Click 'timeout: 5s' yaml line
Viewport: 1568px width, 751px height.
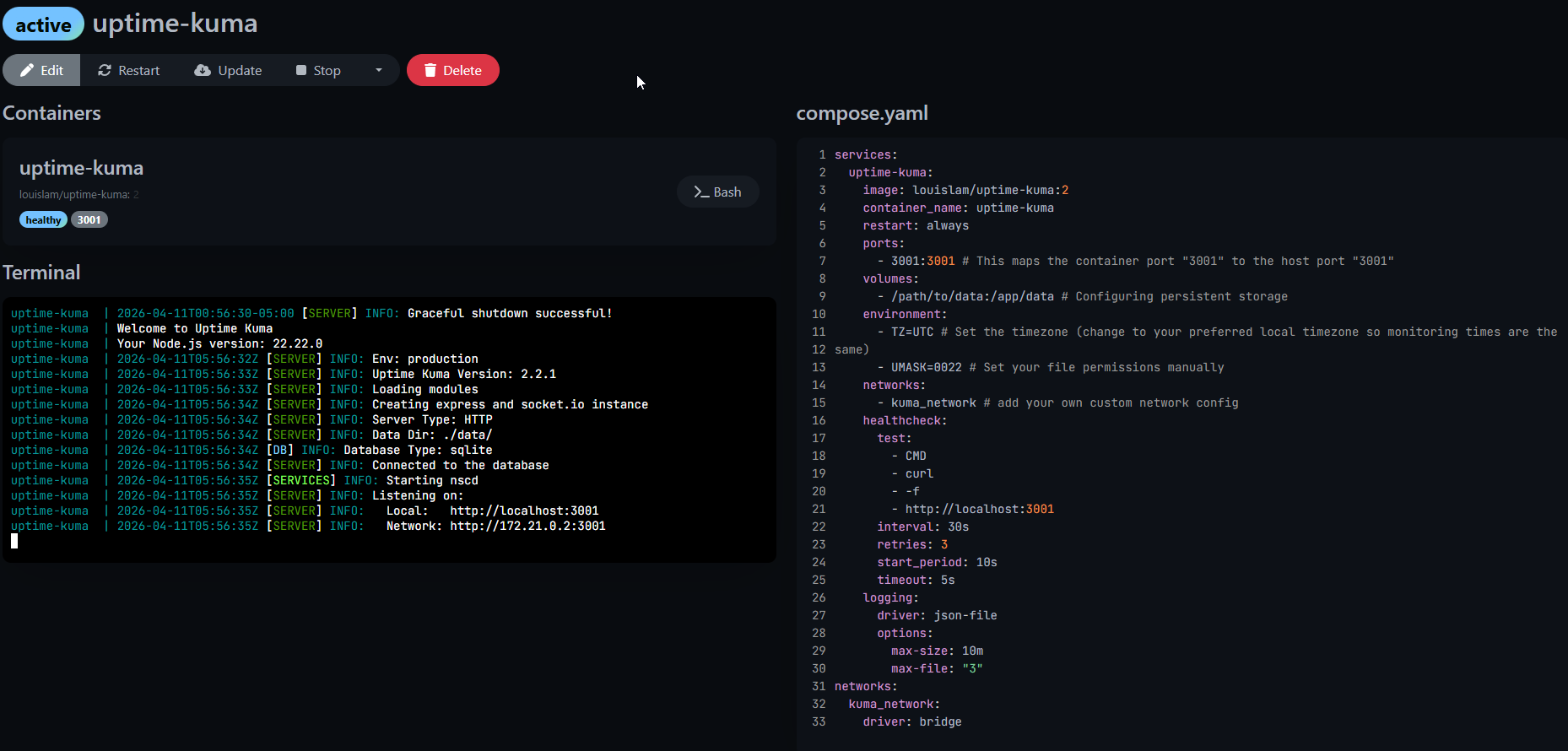[916, 580]
